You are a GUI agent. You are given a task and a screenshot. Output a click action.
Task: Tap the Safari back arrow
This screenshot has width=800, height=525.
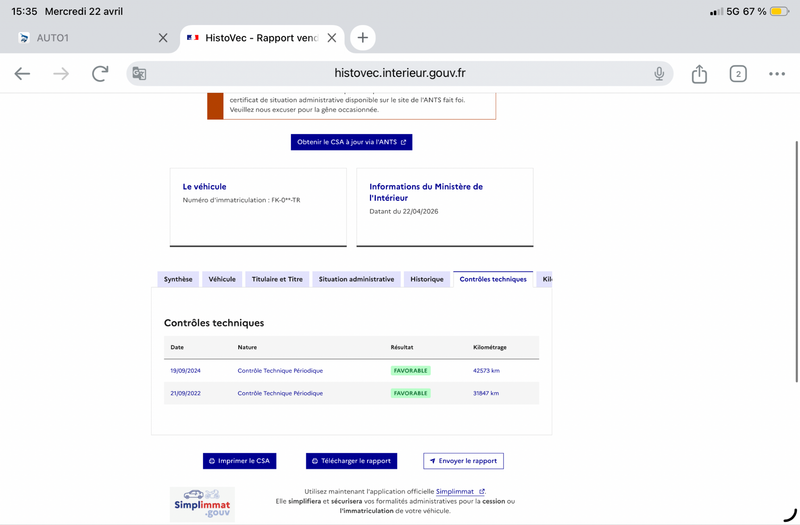[22, 74]
